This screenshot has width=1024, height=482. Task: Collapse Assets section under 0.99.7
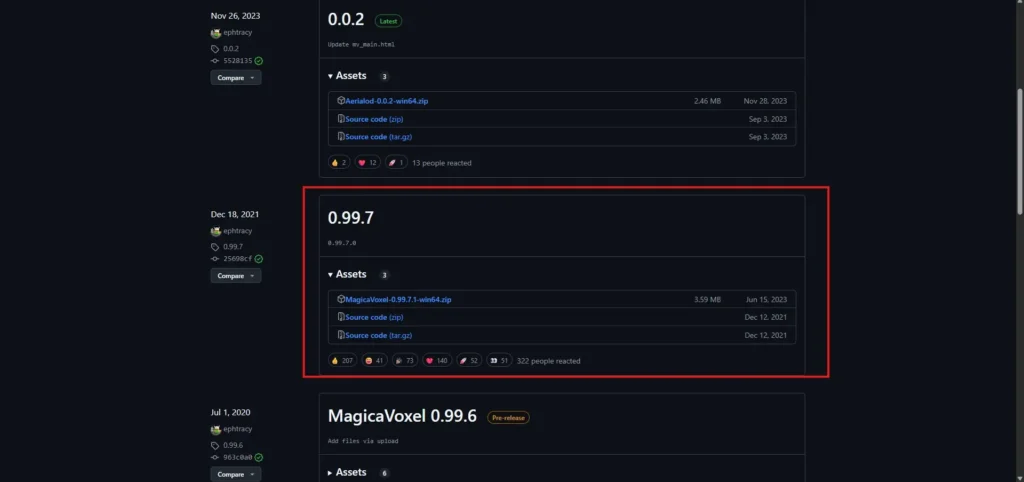click(x=347, y=274)
